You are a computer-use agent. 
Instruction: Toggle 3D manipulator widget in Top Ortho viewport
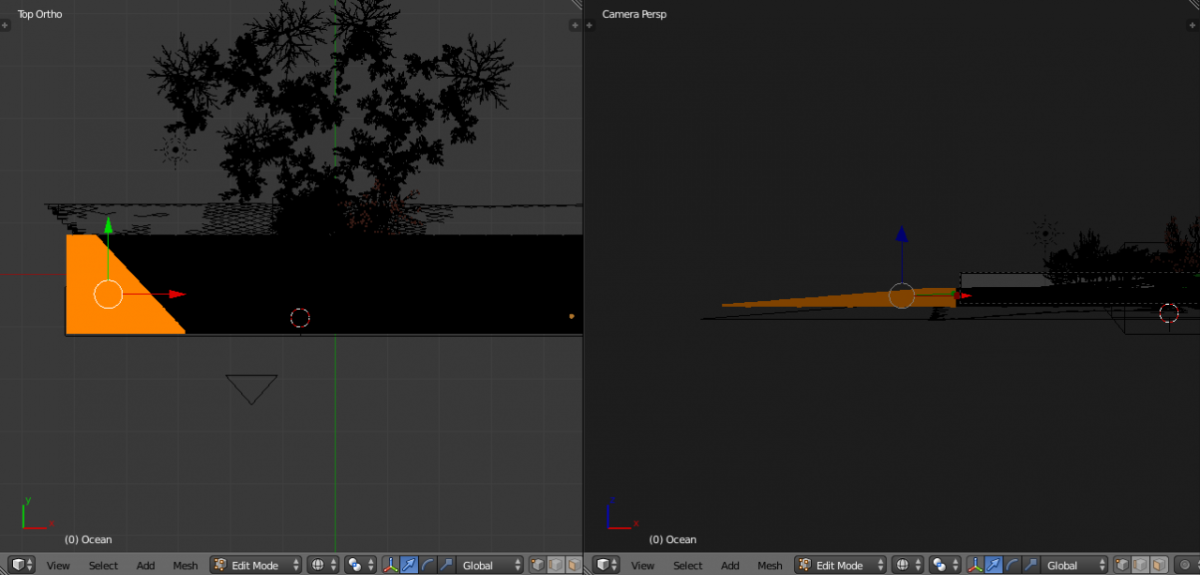click(x=390, y=565)
